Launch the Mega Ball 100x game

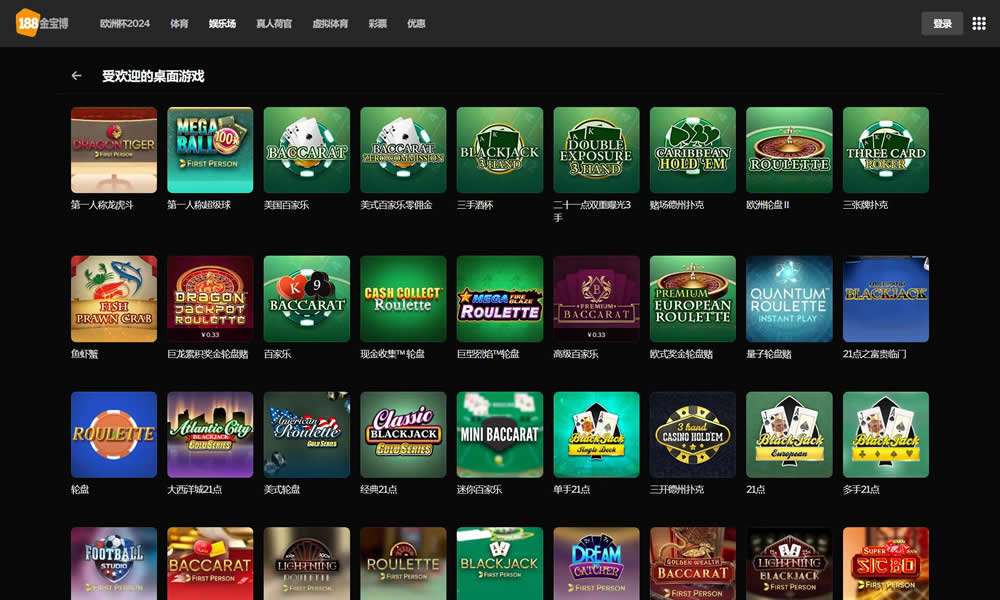coord(210,150)
